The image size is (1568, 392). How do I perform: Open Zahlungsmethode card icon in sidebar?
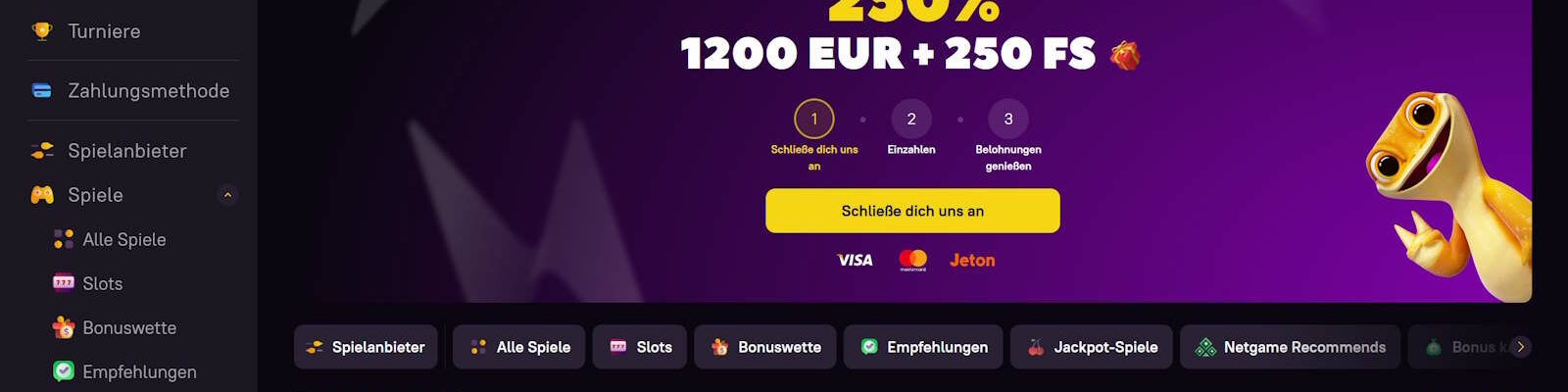tap(42, 91)
